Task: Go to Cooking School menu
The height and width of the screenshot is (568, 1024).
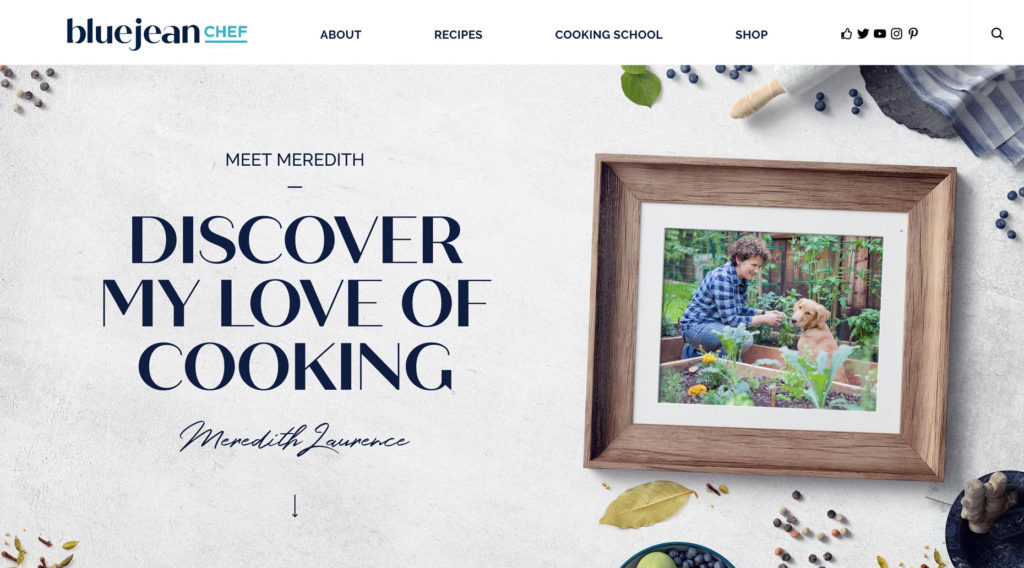Action: pos(609,35)
